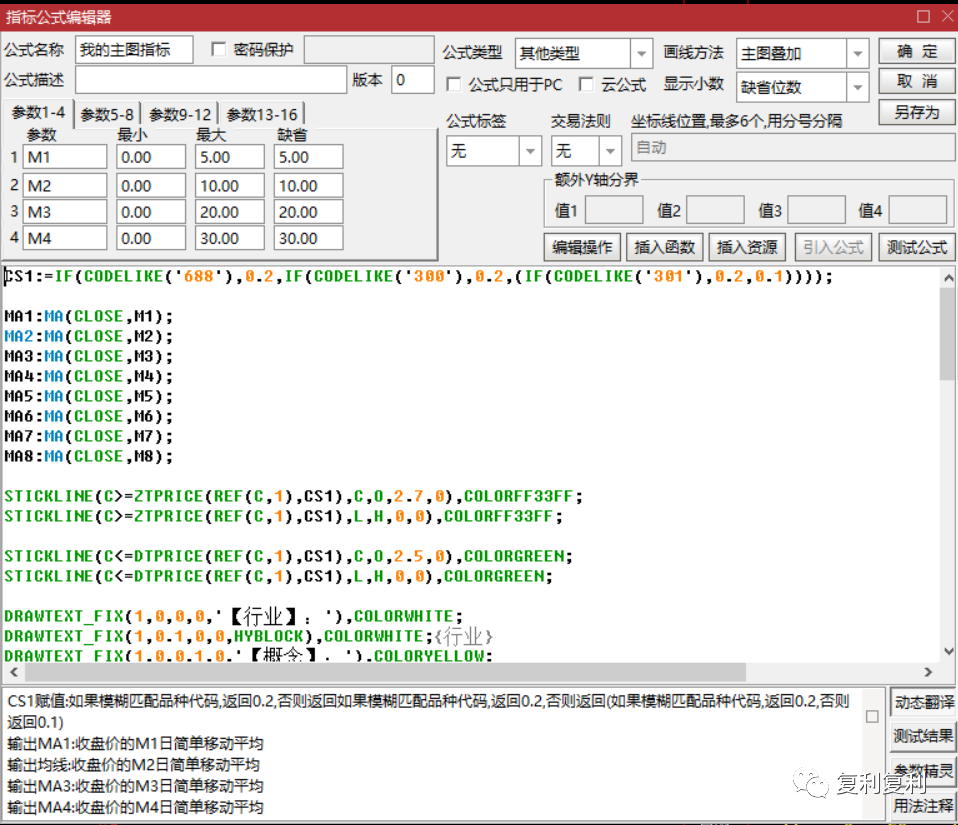
Task: Open the 画线方法 dropdown
Action: click(x=857, y=54)
